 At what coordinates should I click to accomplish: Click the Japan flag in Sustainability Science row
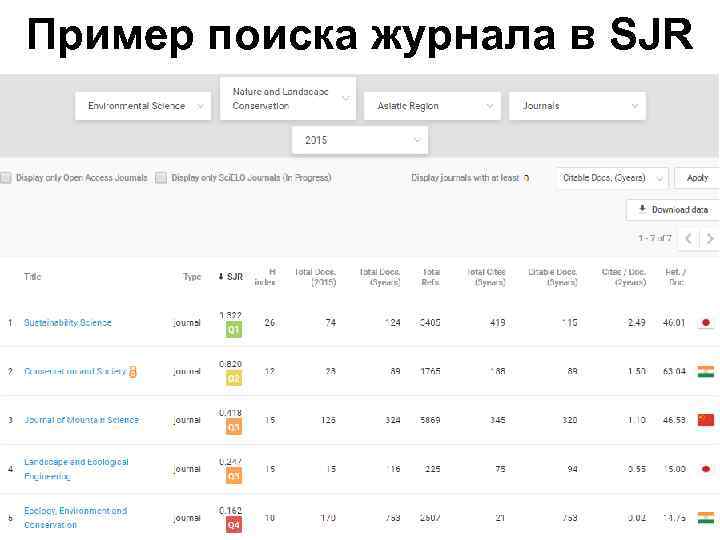[x=706, y=323]
